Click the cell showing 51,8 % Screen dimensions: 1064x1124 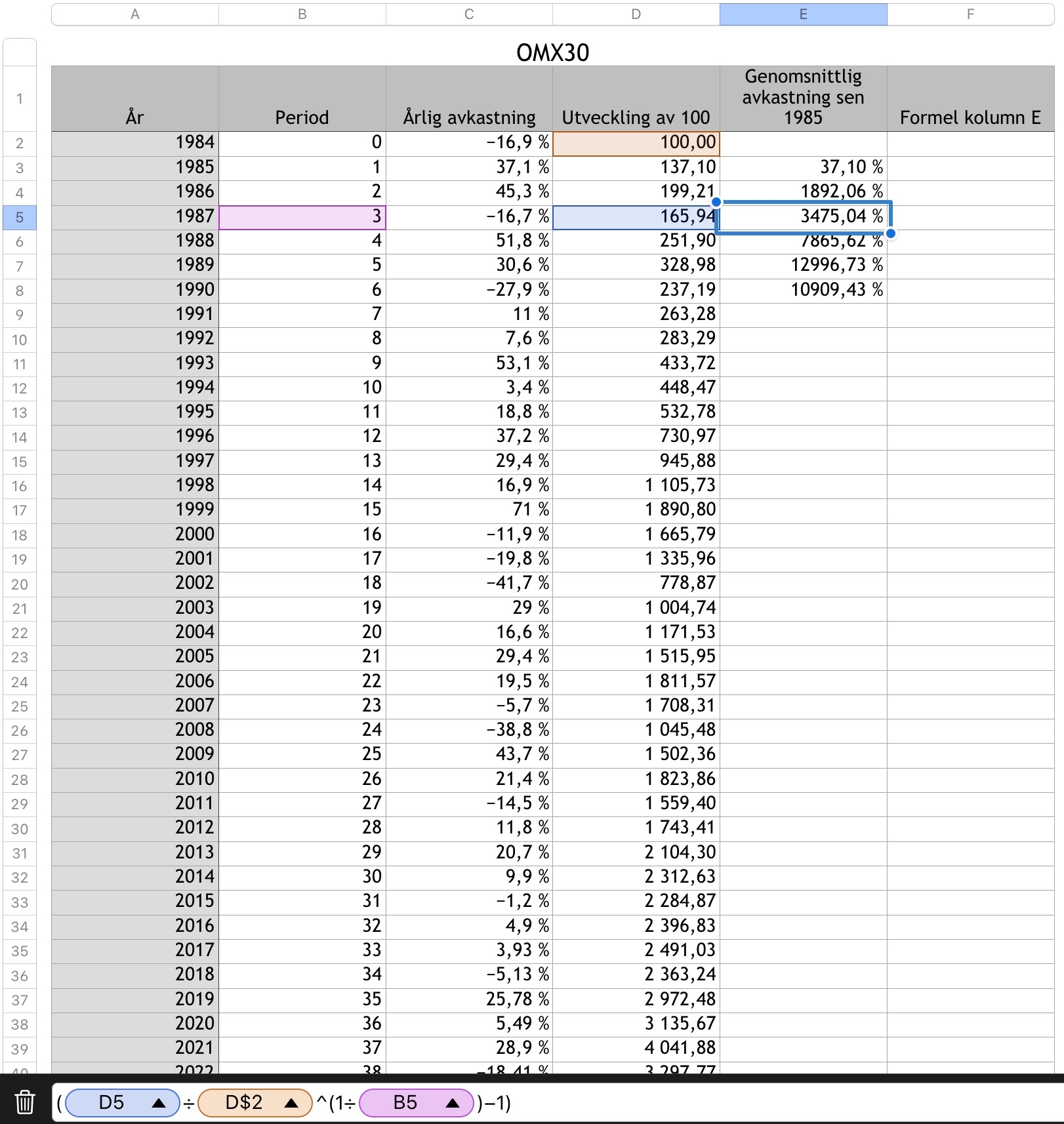tap(469, 241)
